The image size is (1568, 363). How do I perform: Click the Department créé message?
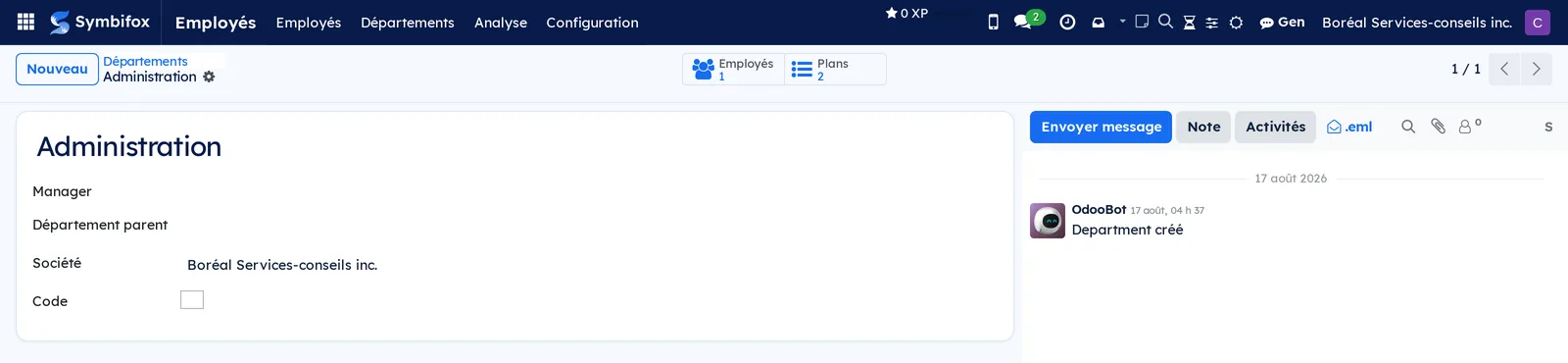pyautogui.click(x=1127, y=230)
